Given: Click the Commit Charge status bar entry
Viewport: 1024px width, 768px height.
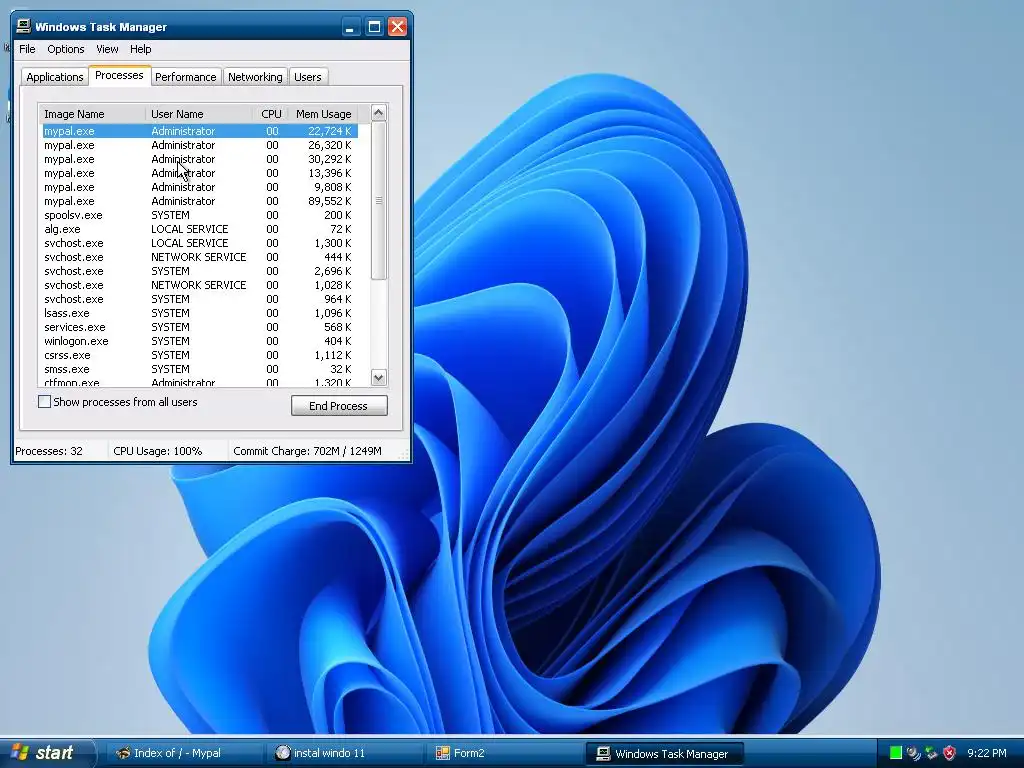Looking at the screenshot, I should tap(307, 451).
